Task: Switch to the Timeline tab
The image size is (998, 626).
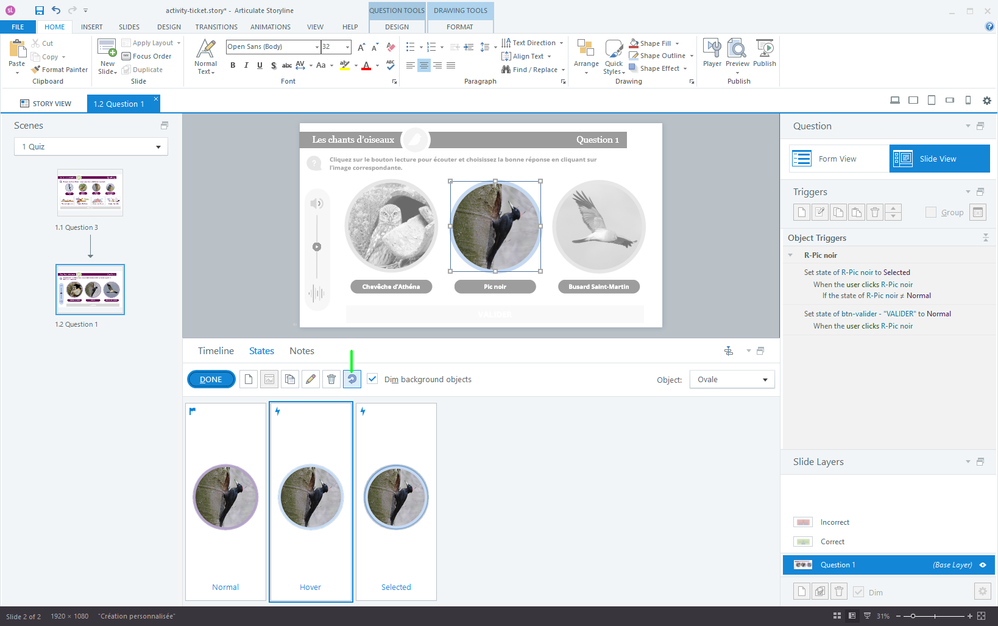Action: coord(215,351)
